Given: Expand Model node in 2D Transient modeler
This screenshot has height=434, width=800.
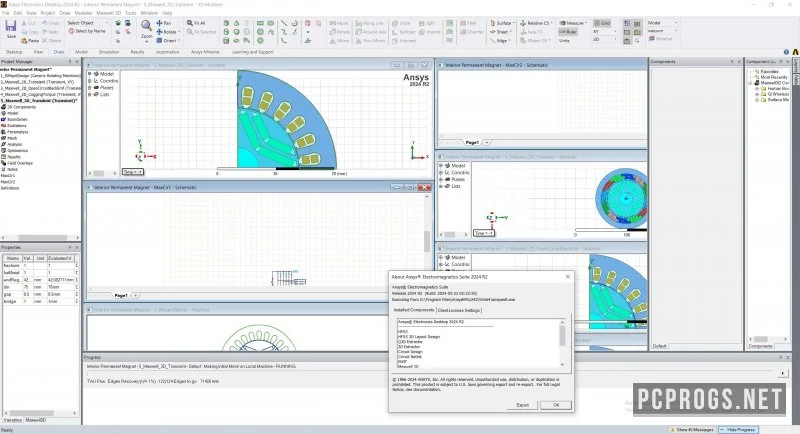Looking at the screenshot, I should [90, 74].
